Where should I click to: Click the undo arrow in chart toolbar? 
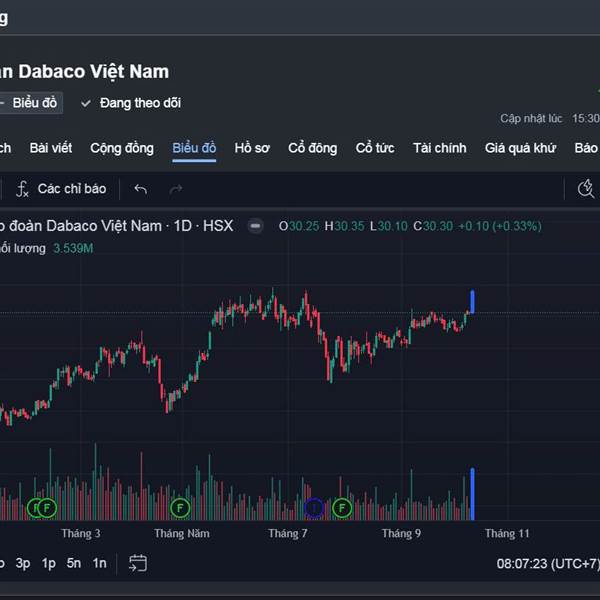tap(141, 189)
